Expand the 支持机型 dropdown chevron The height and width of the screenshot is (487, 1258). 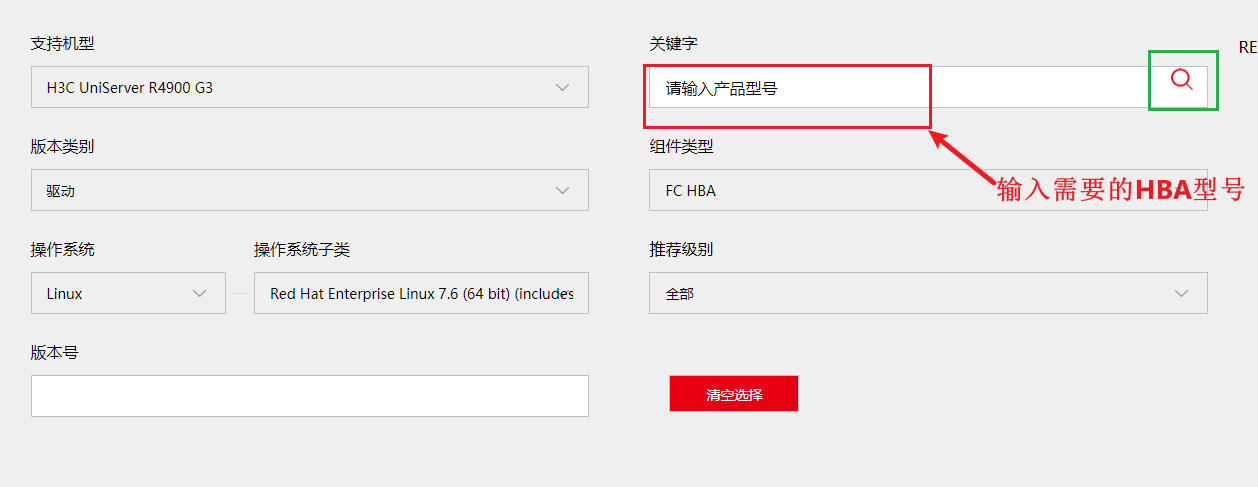coord(562,88)
